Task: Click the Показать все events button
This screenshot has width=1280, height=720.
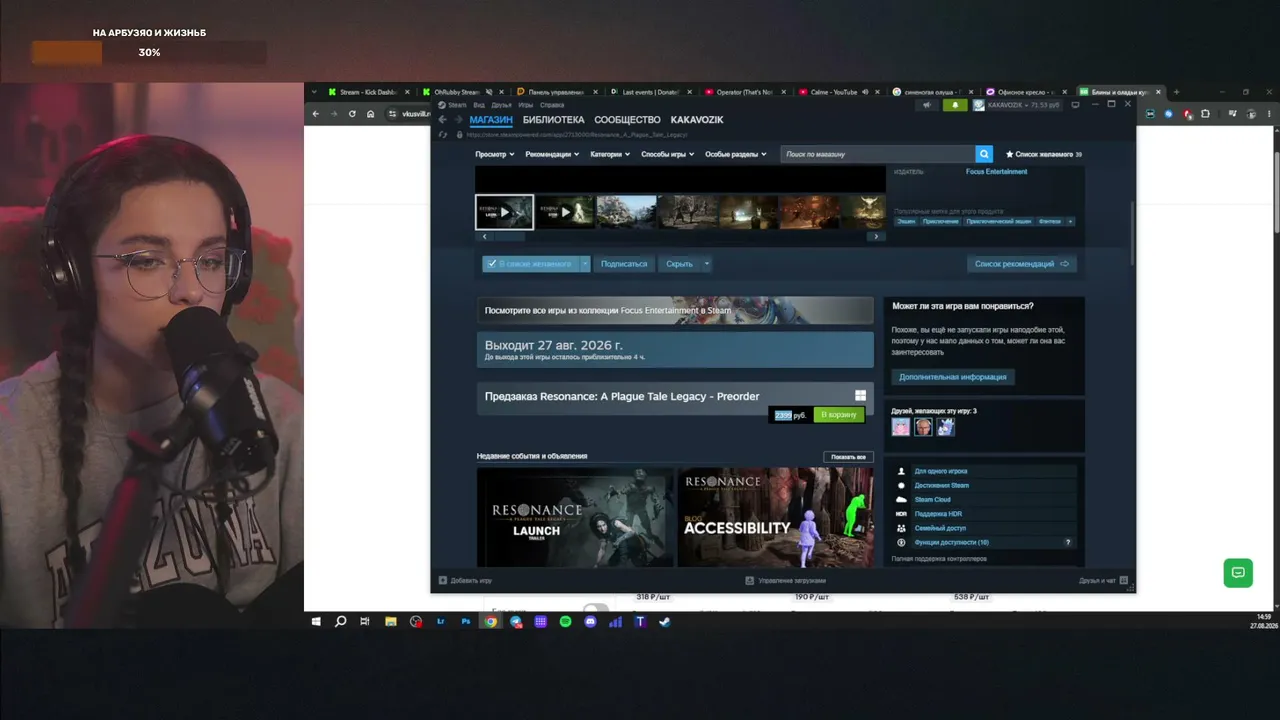Action: coord(848,457)
